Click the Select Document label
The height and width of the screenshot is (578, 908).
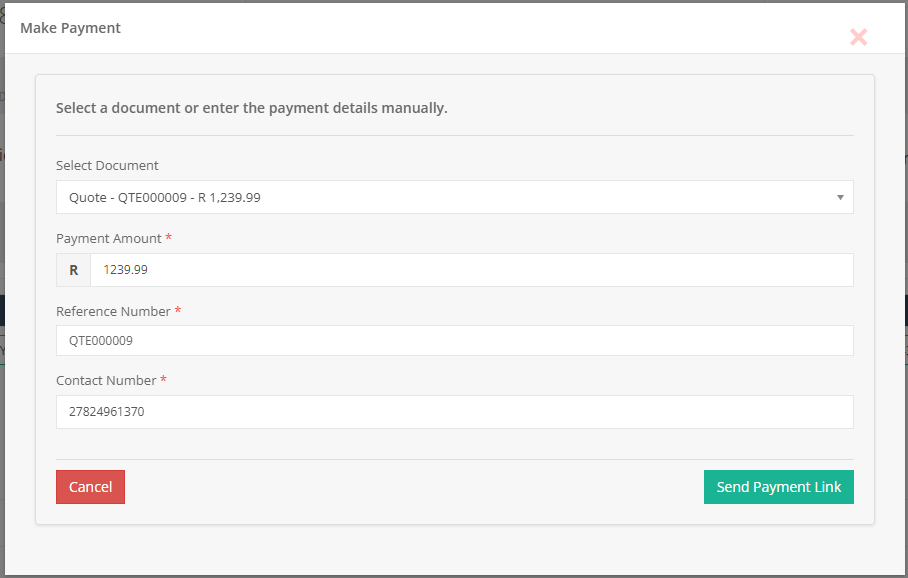click(x=107, y=166)
